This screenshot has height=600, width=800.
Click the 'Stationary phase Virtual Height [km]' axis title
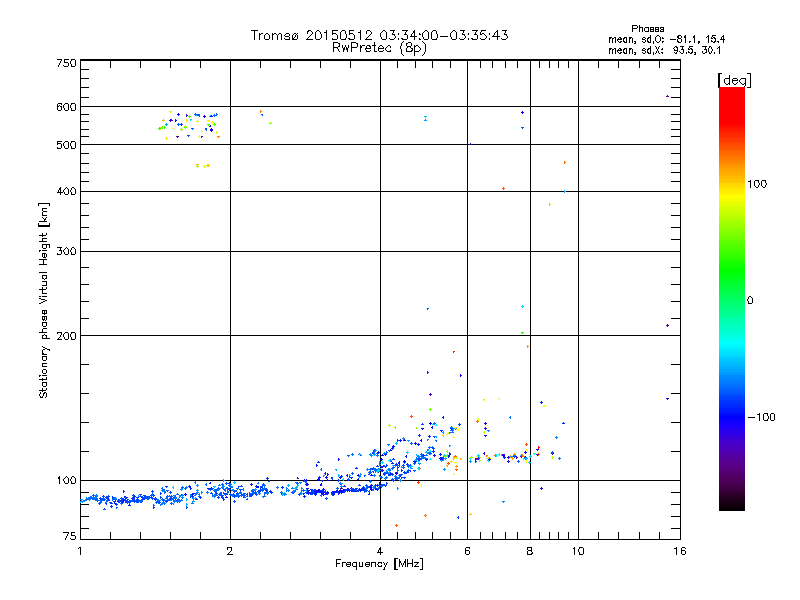tap(44, 300)
